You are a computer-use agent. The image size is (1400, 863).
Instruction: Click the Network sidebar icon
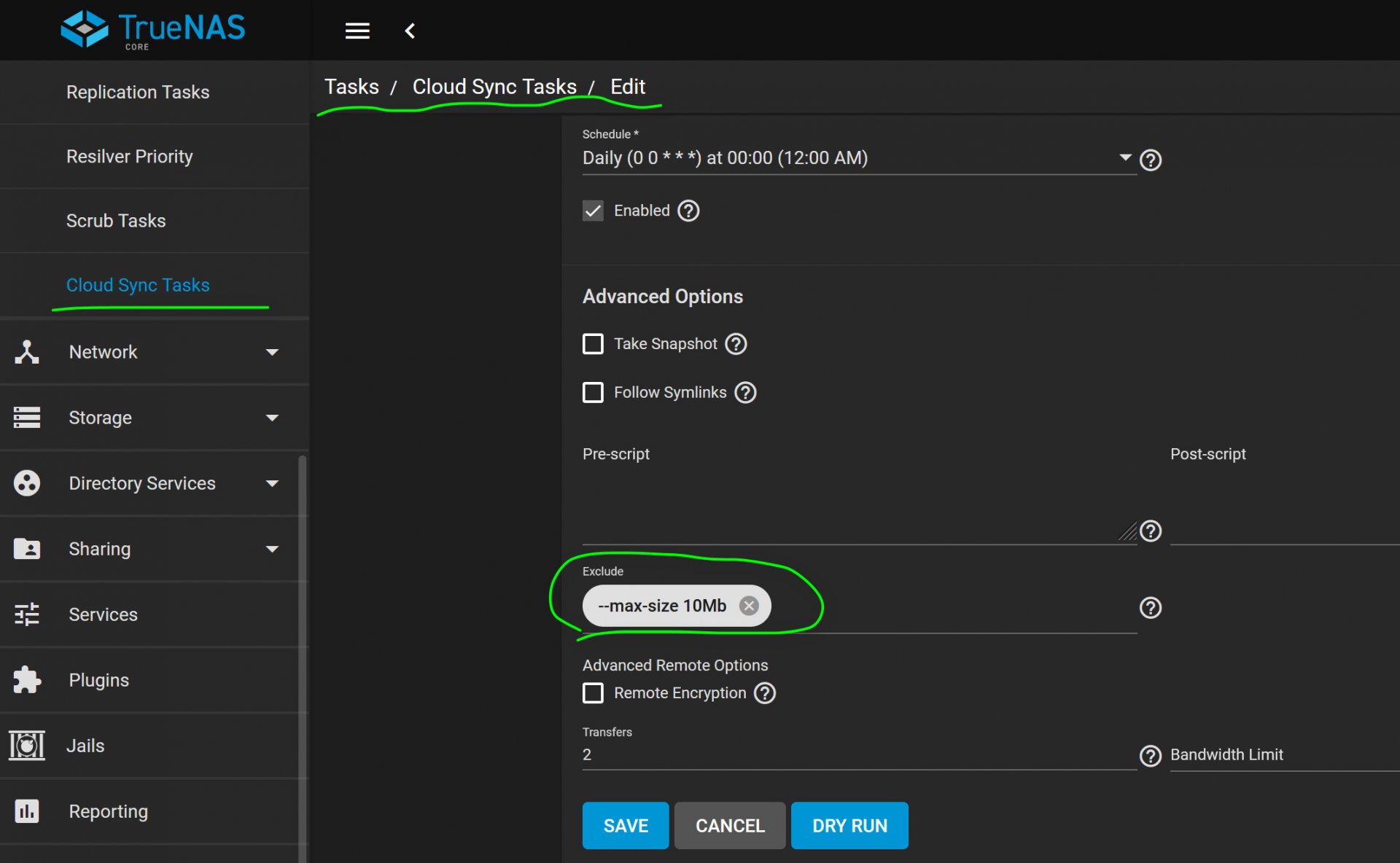coord(27,352)
